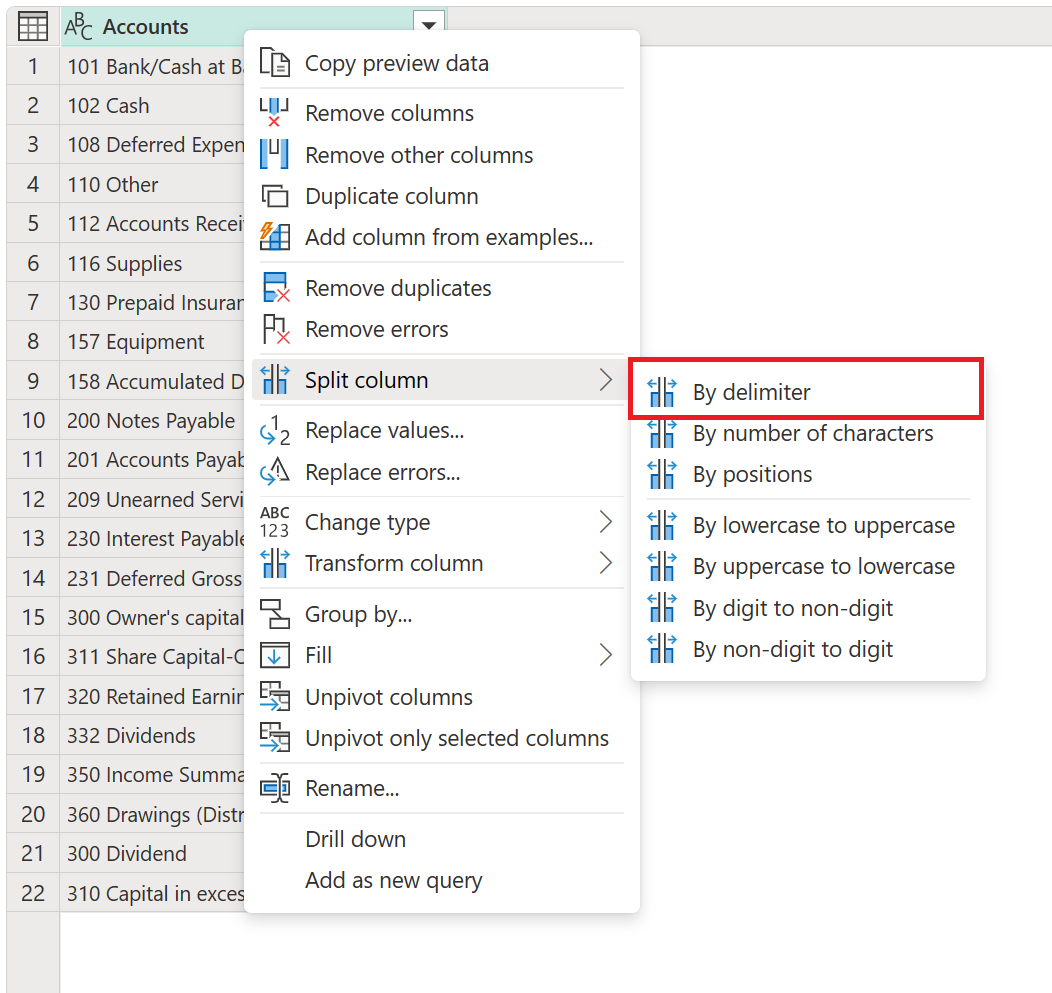Click the Remove errors icon

tap(275, 329)
